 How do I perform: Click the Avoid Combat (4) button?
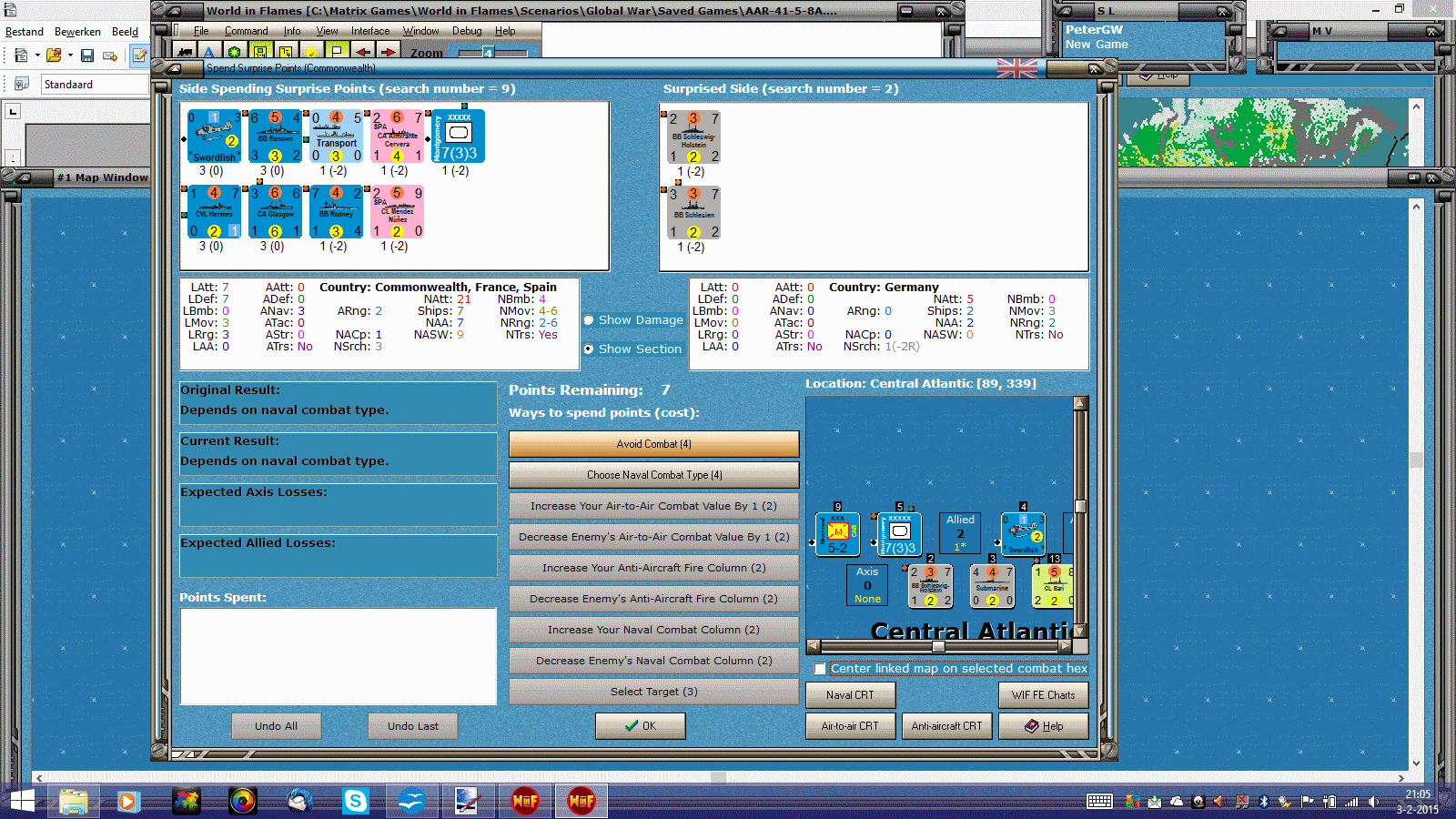654,444
